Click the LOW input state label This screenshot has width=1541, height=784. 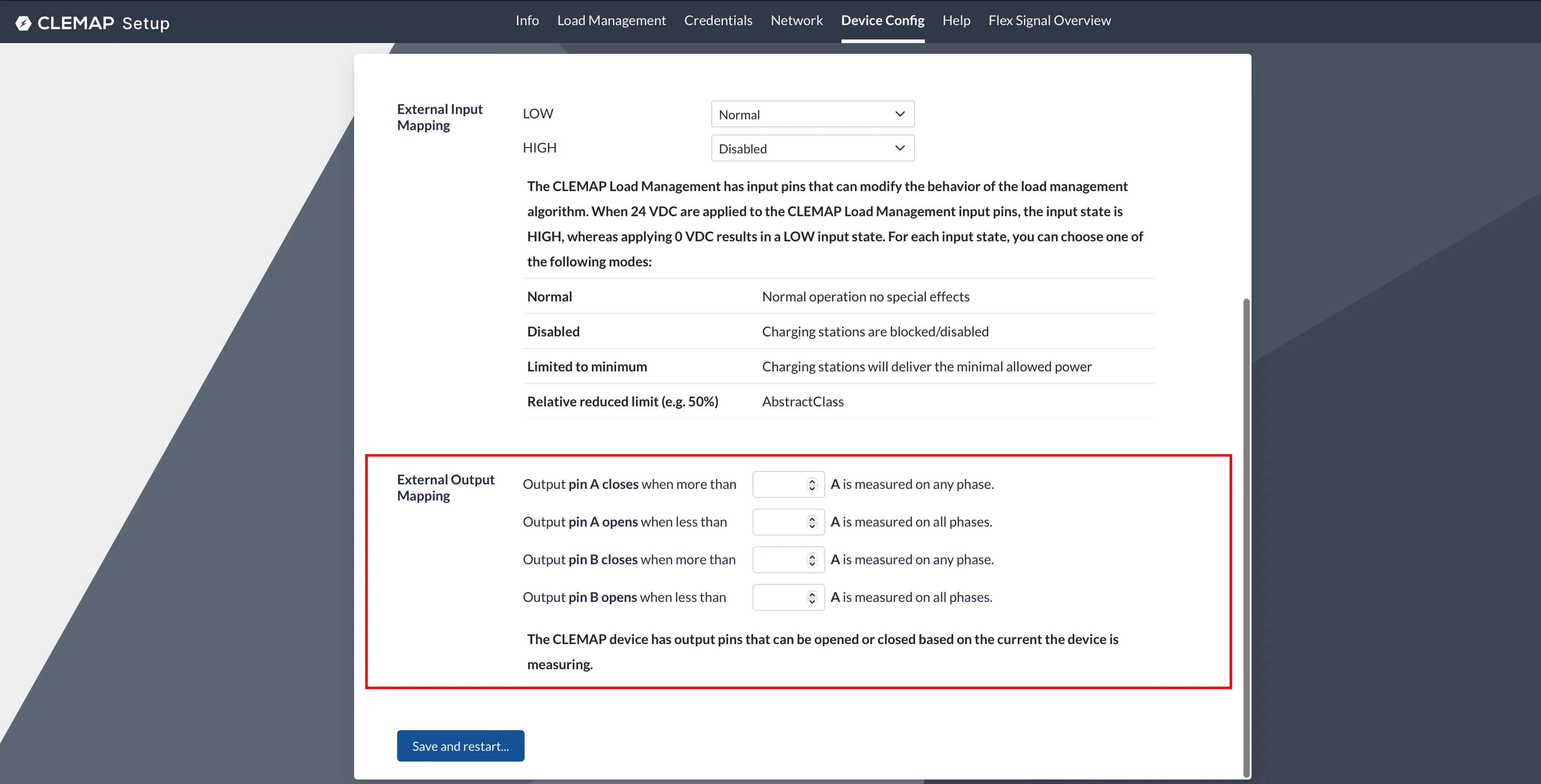point(538,113)
